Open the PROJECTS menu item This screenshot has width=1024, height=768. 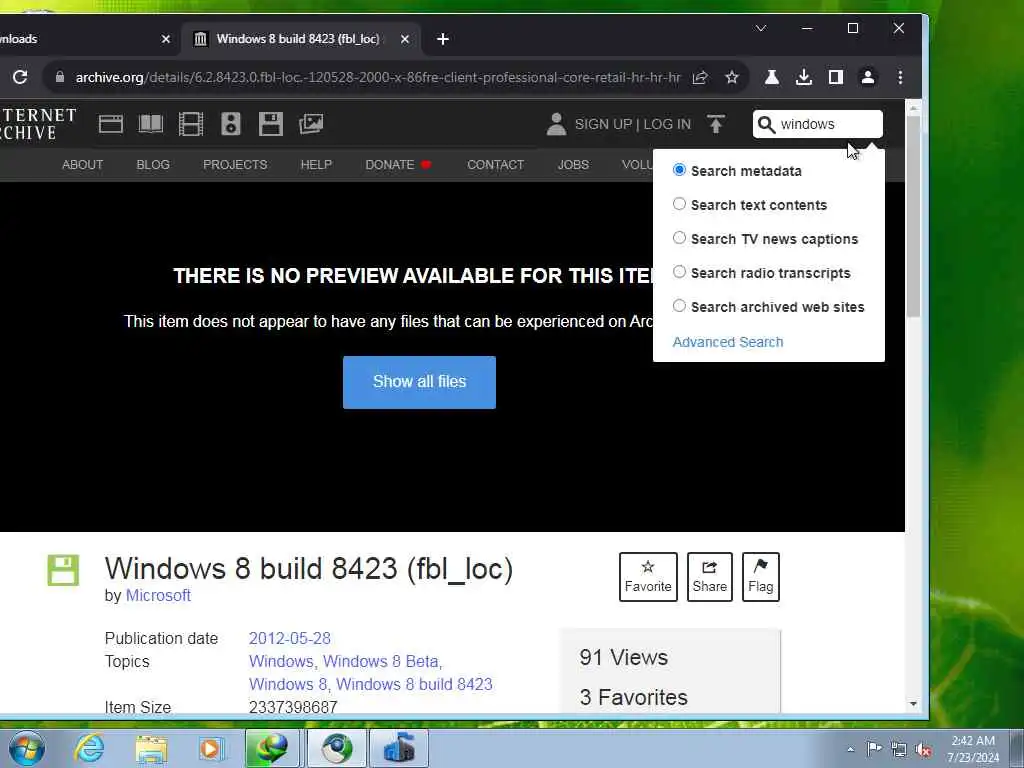(x=235, y=165)
